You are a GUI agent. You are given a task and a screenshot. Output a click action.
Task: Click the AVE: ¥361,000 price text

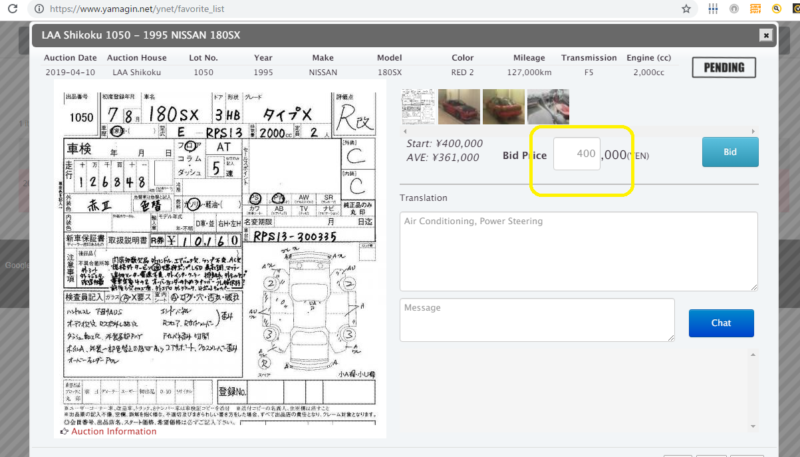443,158
